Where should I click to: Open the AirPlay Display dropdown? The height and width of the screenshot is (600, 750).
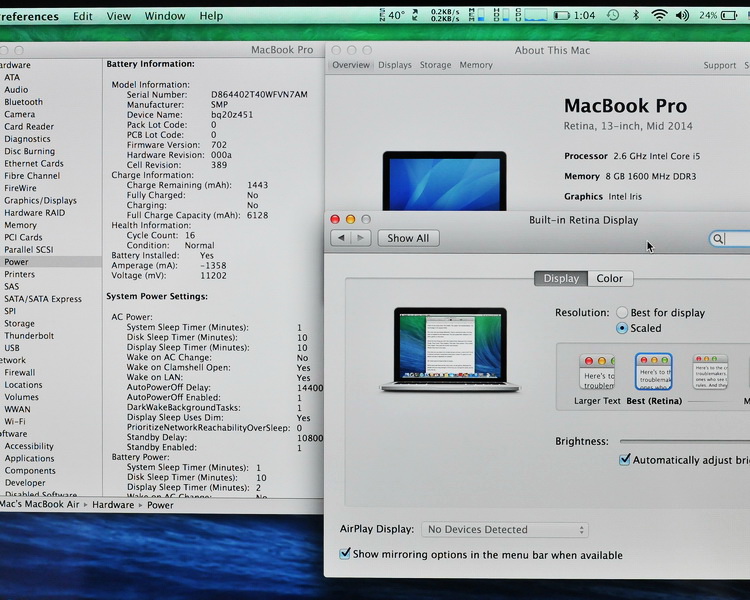point(505,530)
